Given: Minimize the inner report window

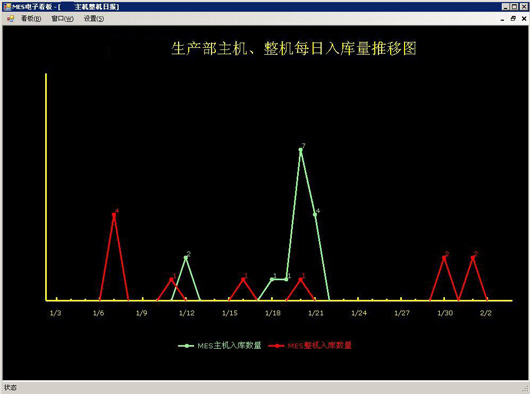Looking at the screenshot, I should 503,19.
